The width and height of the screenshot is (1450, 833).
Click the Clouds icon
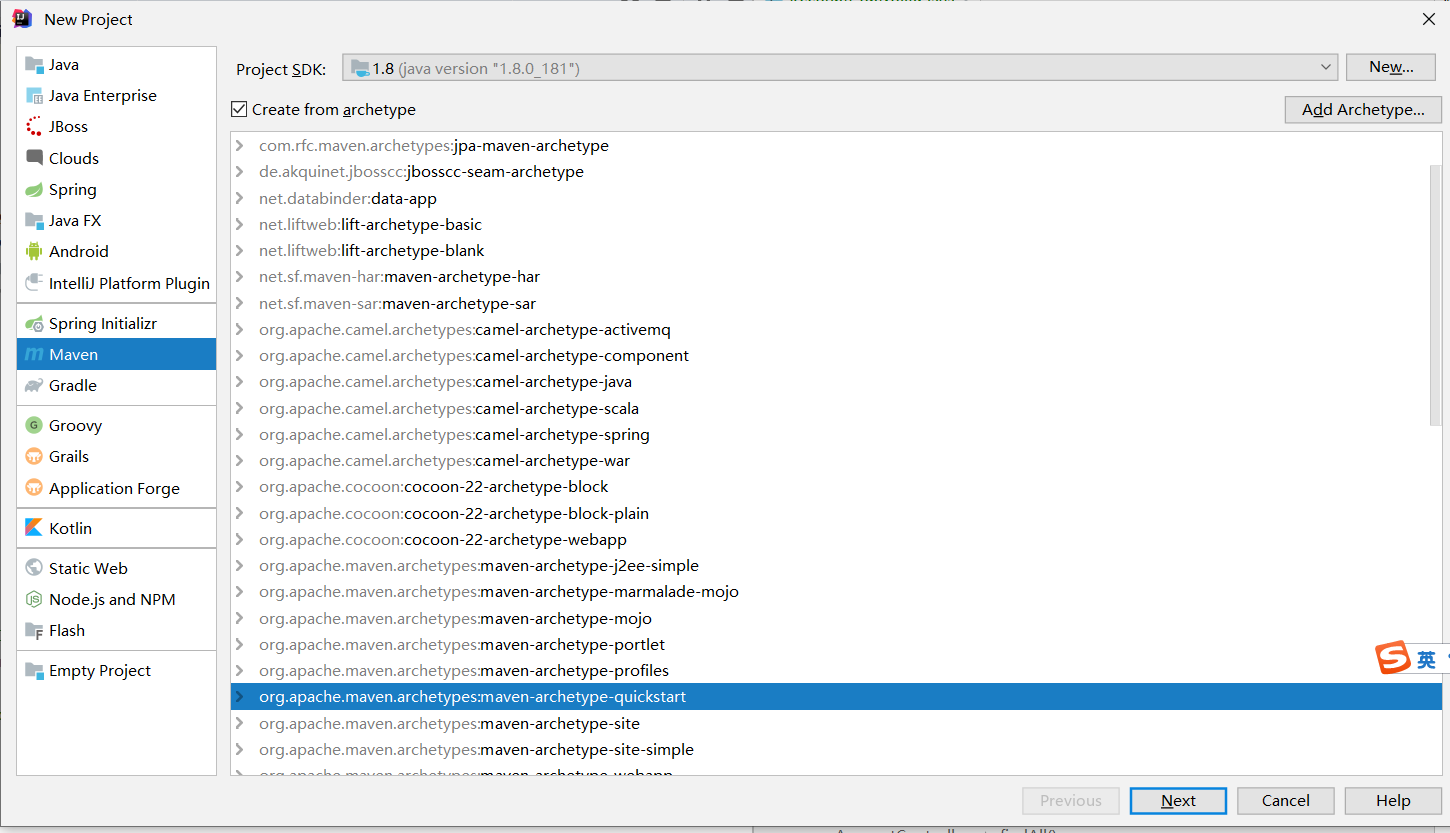(34, 158)
